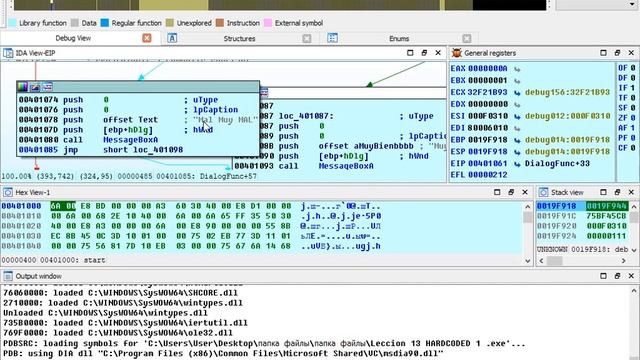Click the jump arrow next to EDX register

click(x=517, y=104)
